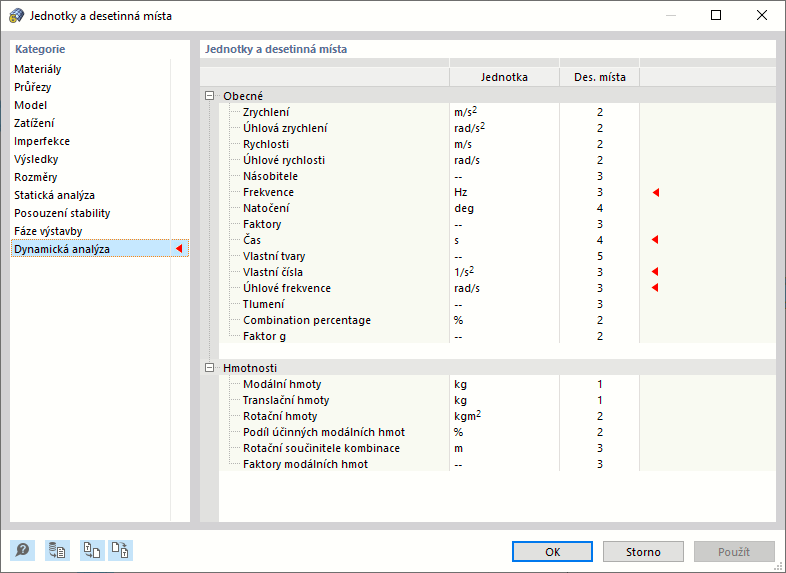Confirm with the OK button

pos(552,551)
